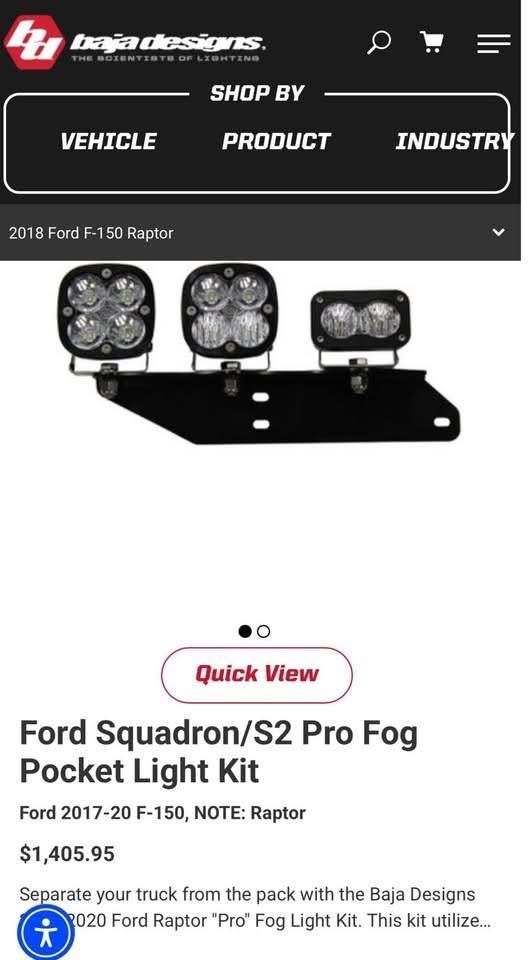This screenshot has width=528, height=960.
Task: Click the $1,405.95 price text
Action: coord(67,853)
